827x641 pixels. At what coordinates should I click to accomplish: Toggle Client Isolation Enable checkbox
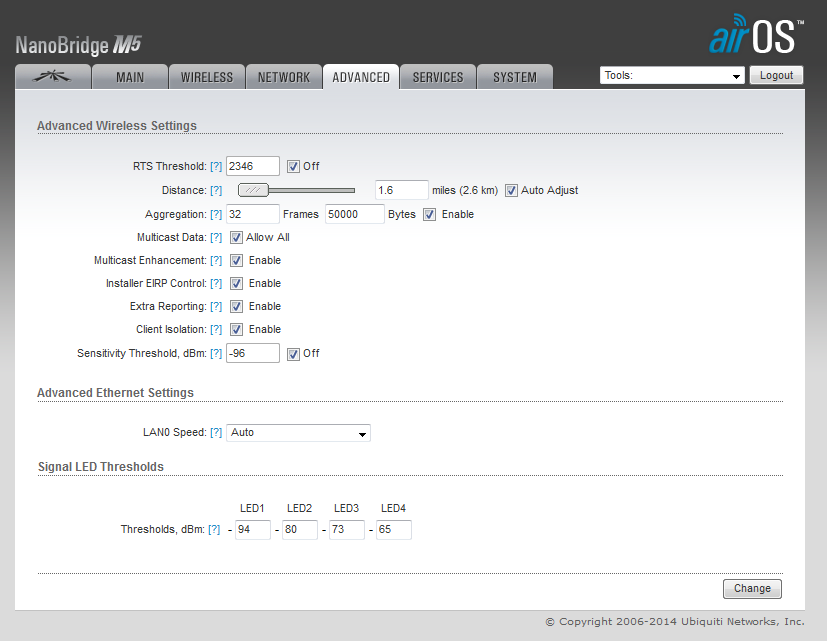tap(236, 329)
